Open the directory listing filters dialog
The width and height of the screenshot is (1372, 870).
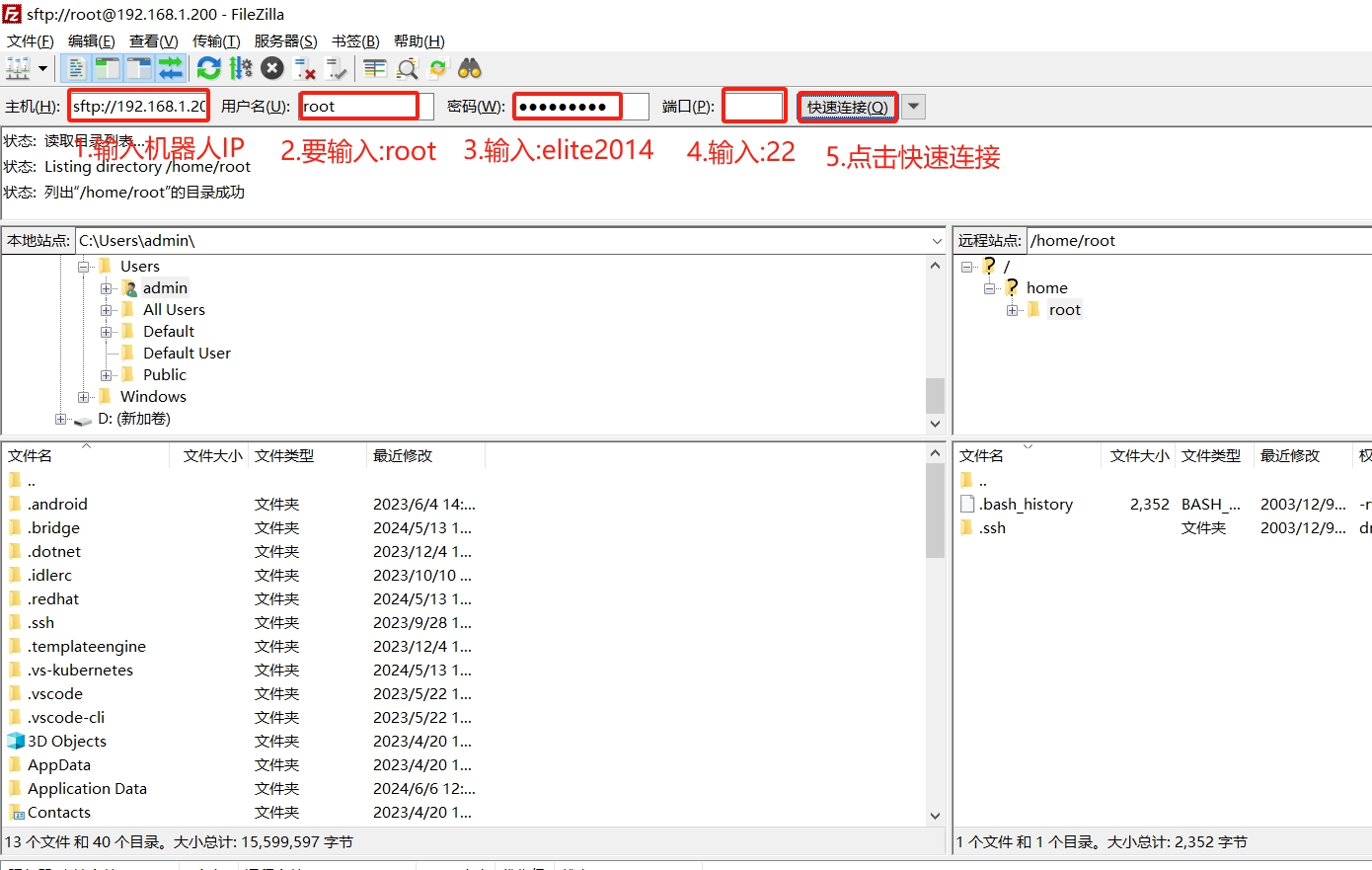click(374, 68)
